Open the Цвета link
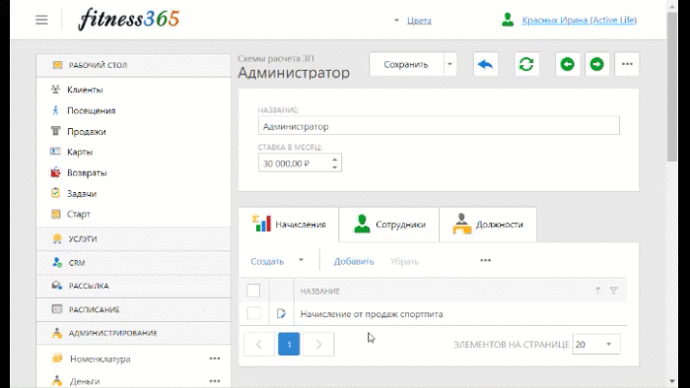Image resolution: width=690 pixels, height=388 pixels. tap(419, 20)
